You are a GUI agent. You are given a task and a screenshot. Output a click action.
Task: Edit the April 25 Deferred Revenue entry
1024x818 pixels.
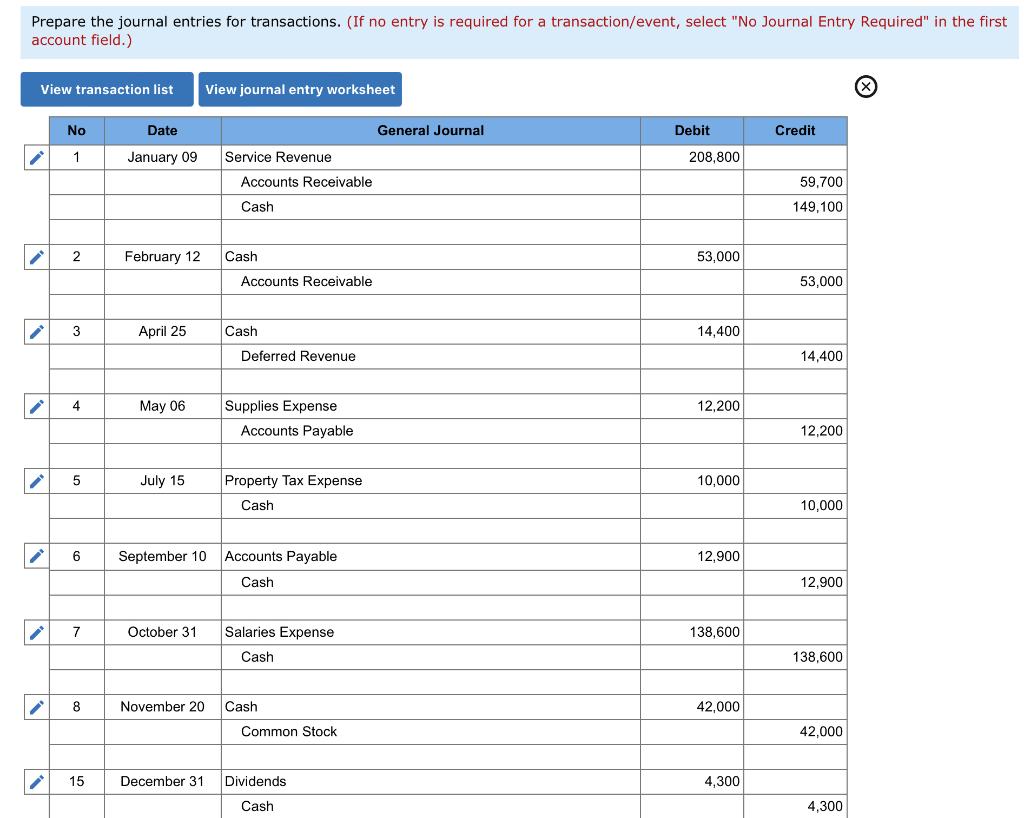pyautogui.click(x=36, y=331)
